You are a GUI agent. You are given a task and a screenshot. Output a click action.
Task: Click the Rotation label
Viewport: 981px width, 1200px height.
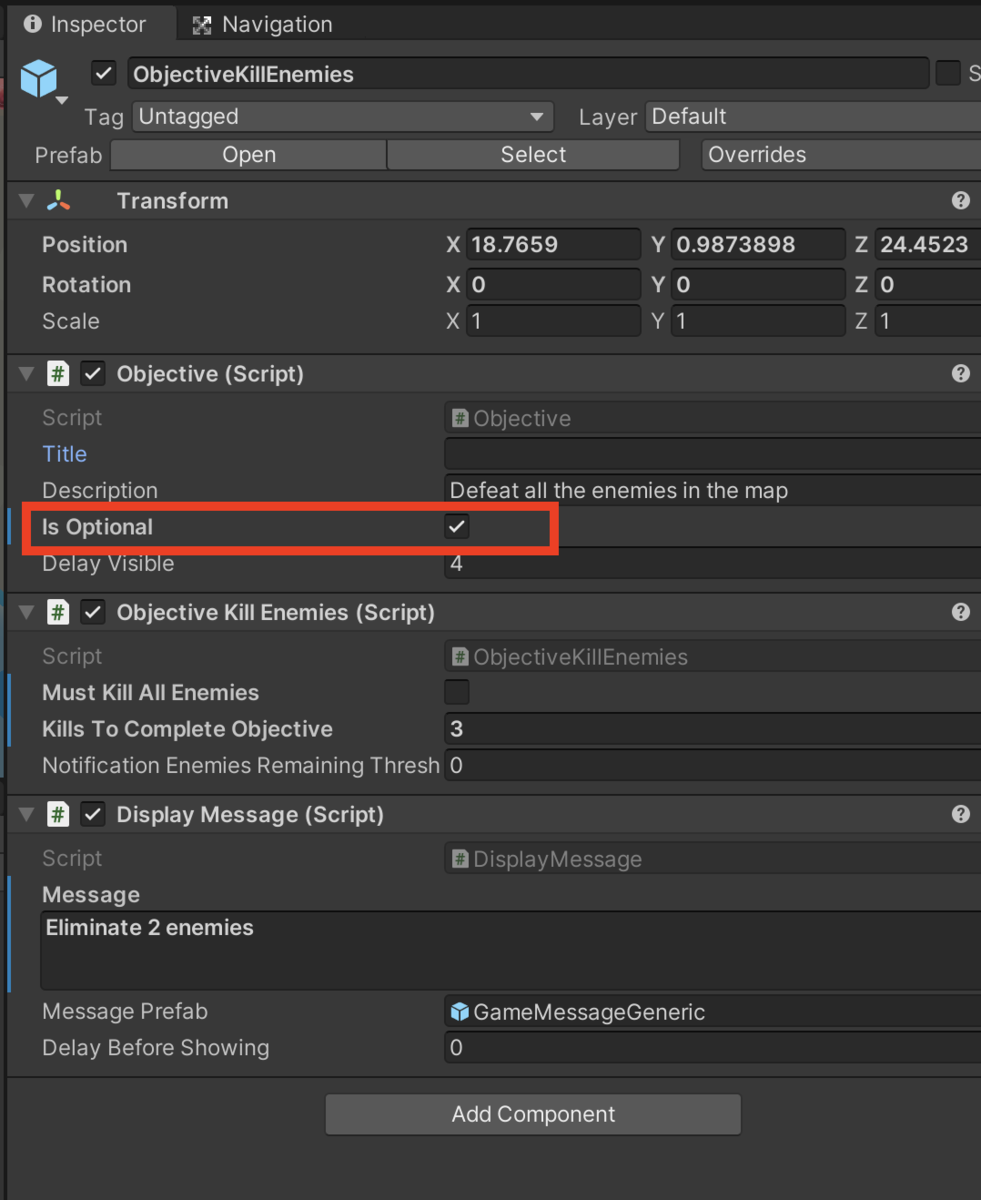point(86,285)
